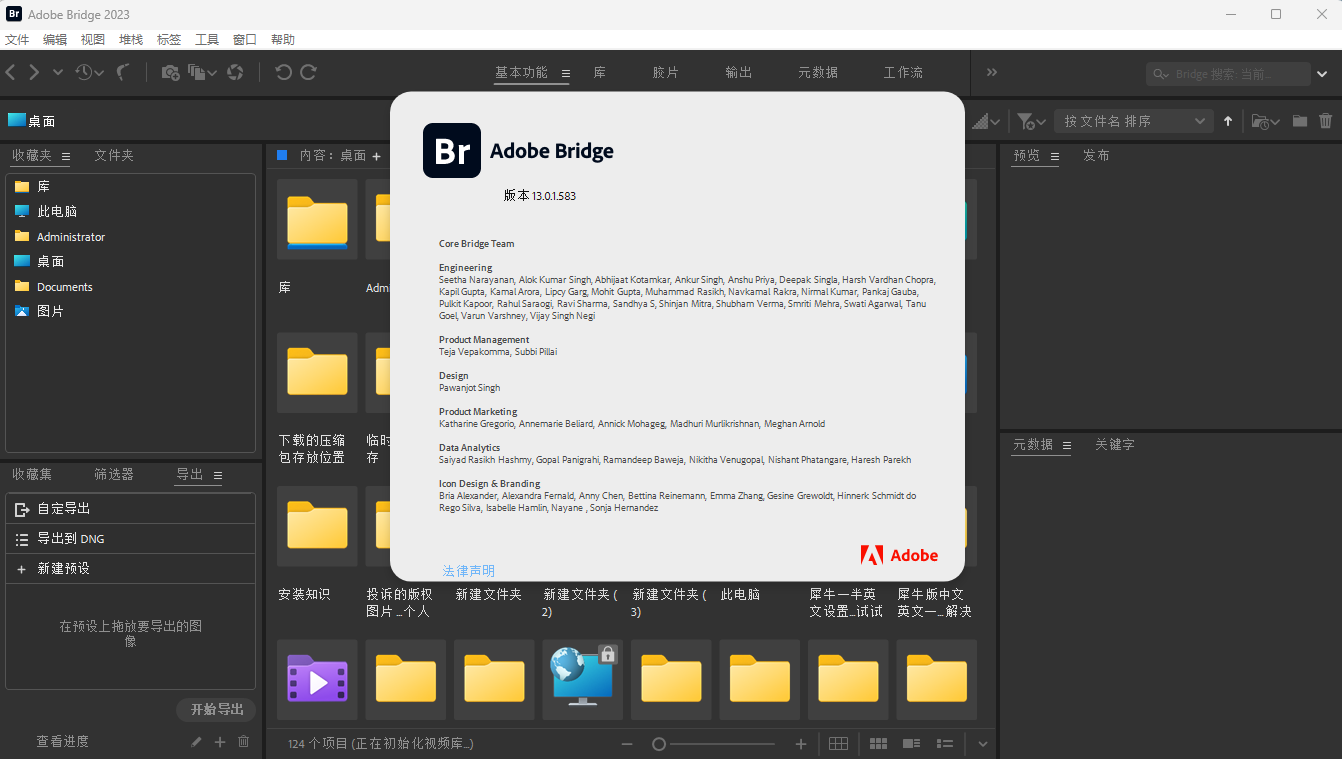Click the 法律声明 link

click(467, 570)
